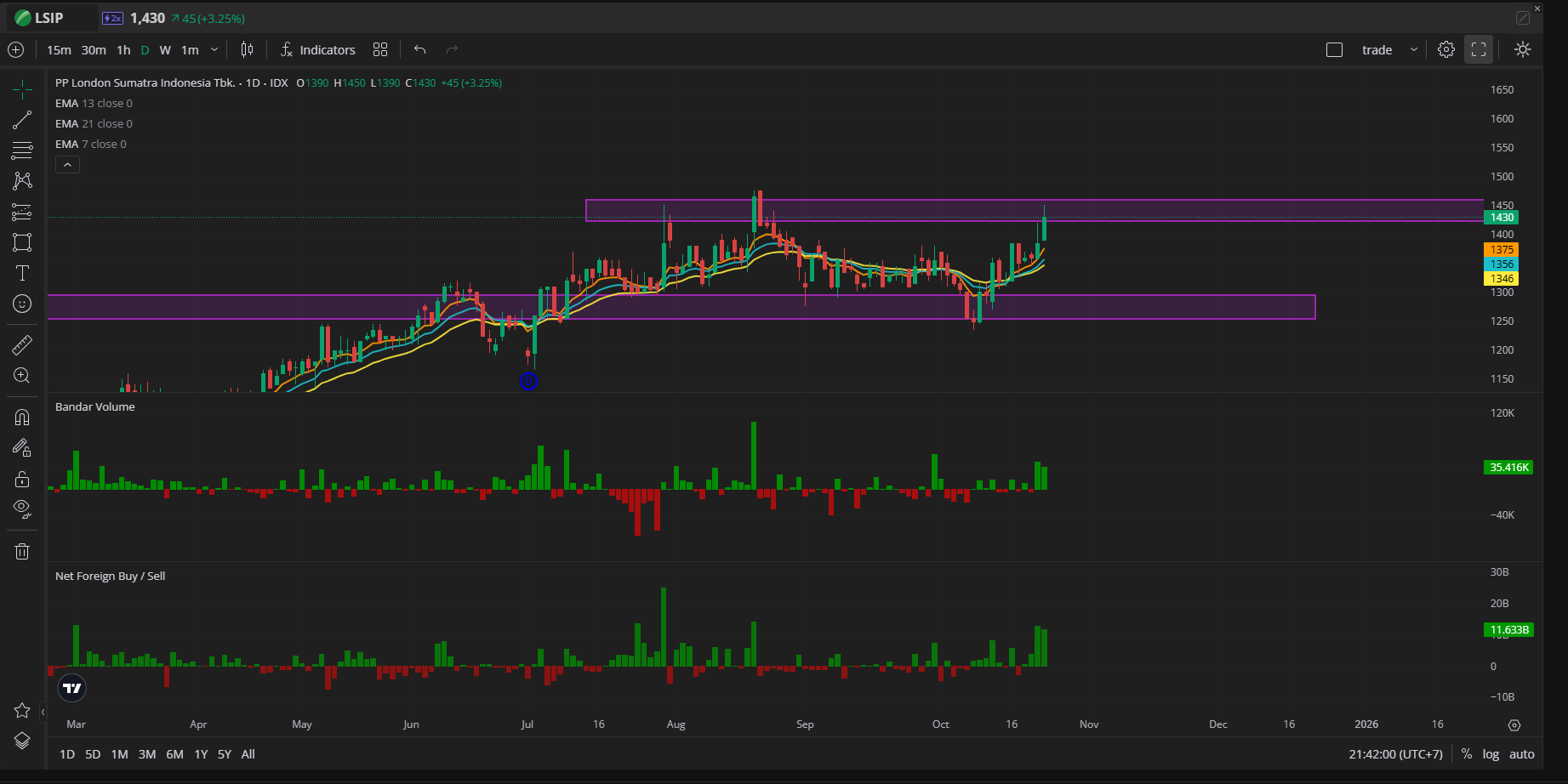1568x784 pixels.
Task: Open the Fibonacci retracement tool
Action: (22, 151)
